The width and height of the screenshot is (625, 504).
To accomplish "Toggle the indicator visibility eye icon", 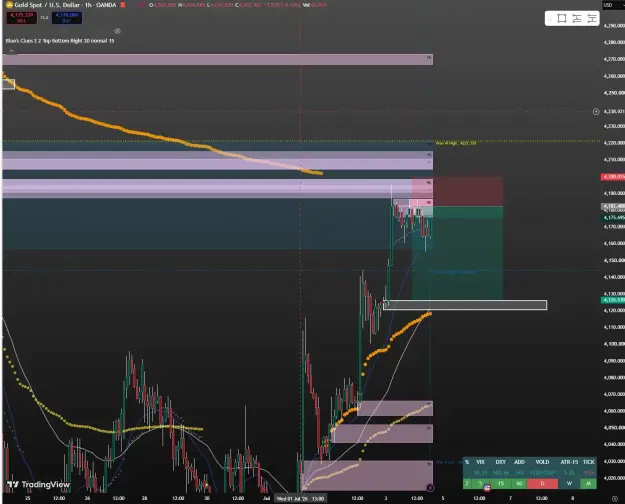I will click(117, 31).
